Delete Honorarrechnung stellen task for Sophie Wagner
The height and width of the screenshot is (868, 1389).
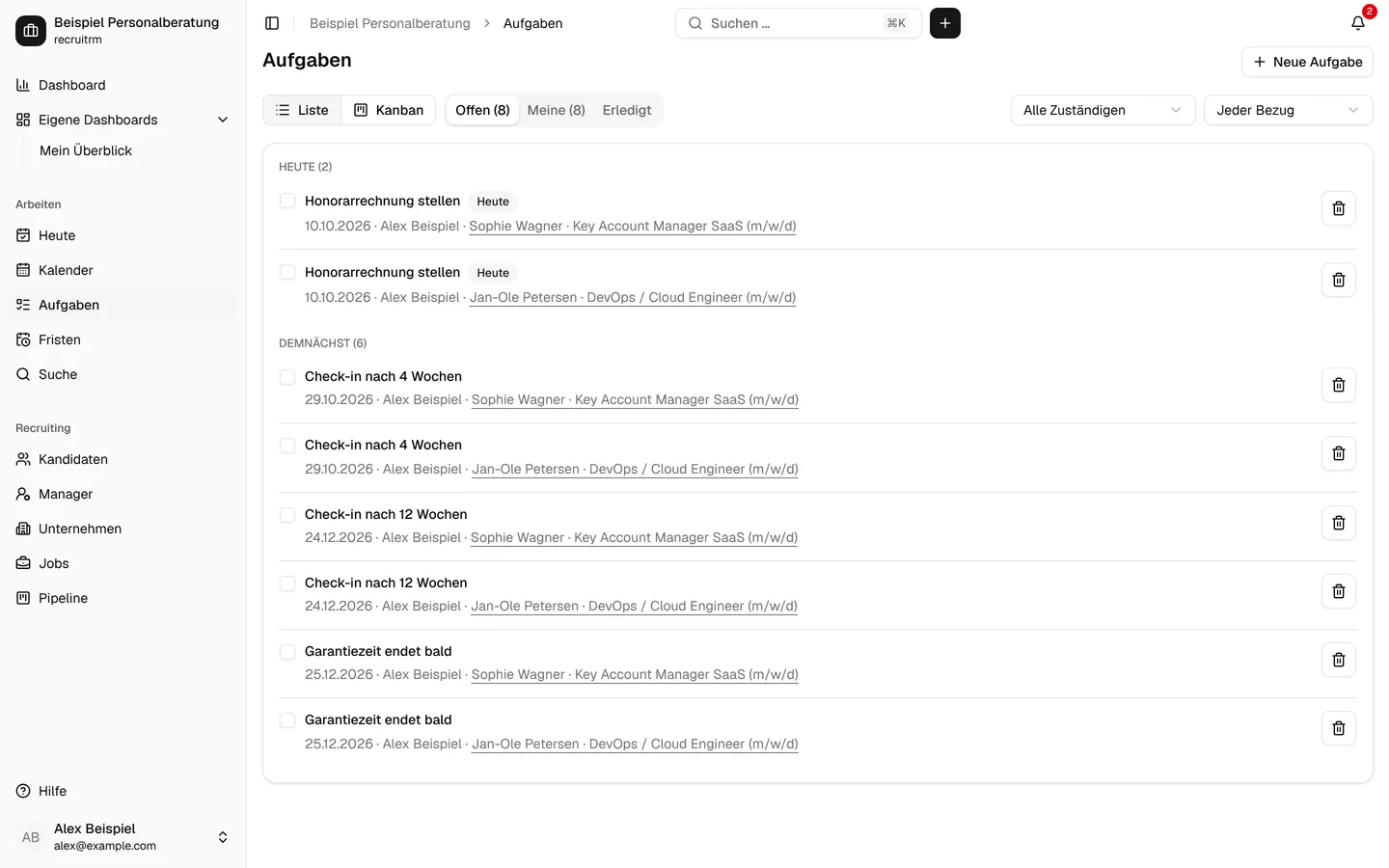click(x=1339, y=208)
